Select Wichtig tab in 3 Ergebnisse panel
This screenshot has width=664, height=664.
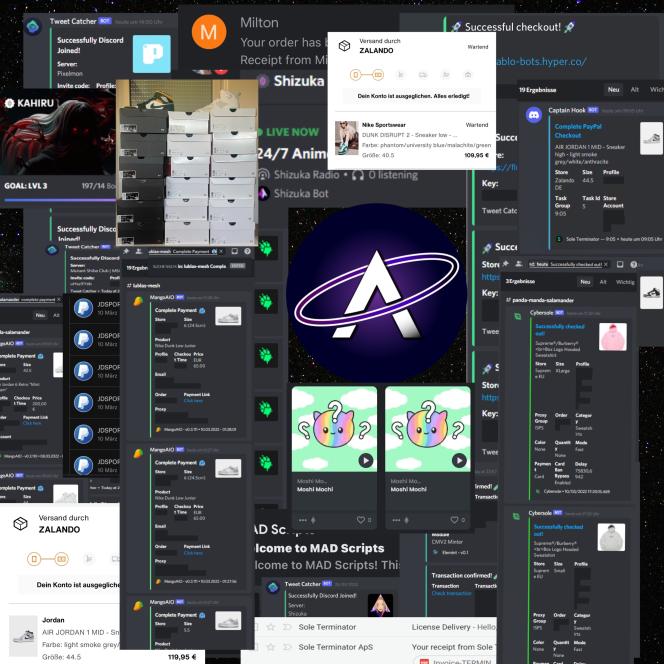tap(625, 282)
